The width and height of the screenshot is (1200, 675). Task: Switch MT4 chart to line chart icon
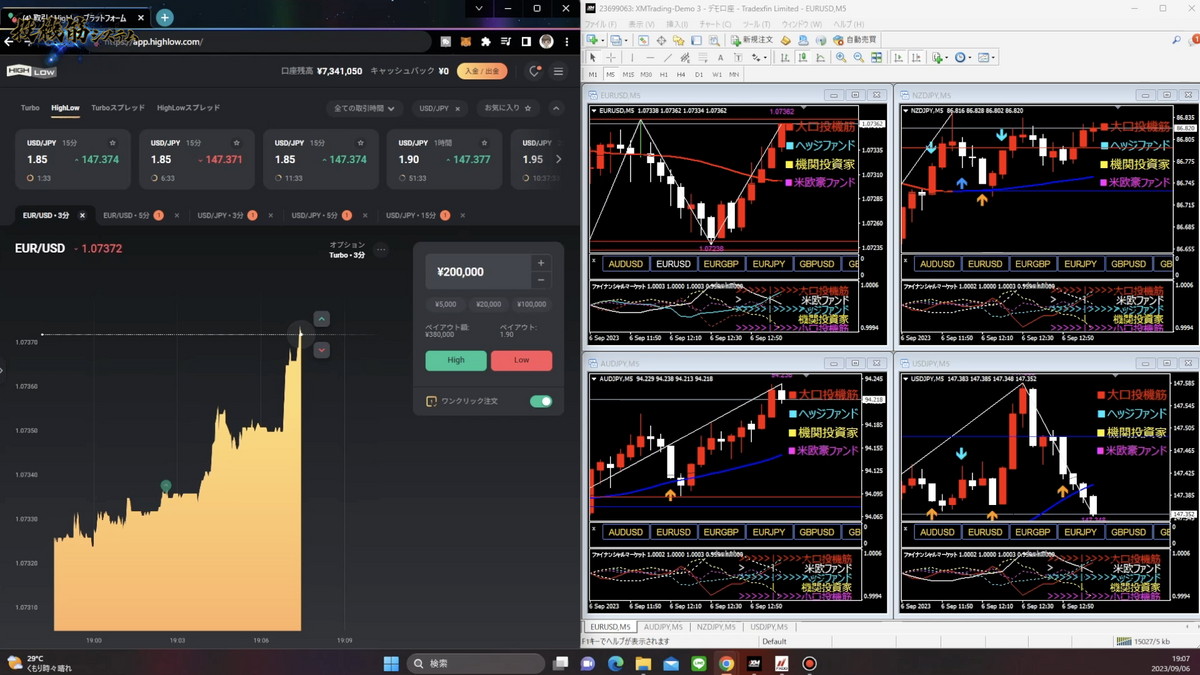pos(822,58)
